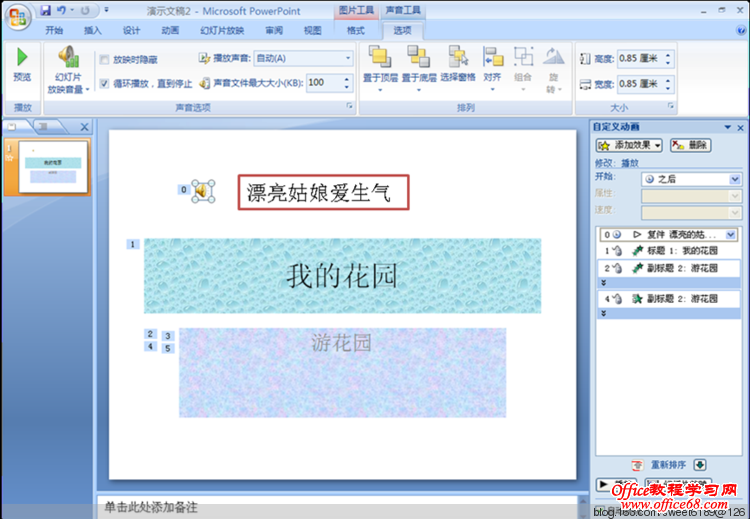Select the 选项 sound tools tab

point(402,31)
